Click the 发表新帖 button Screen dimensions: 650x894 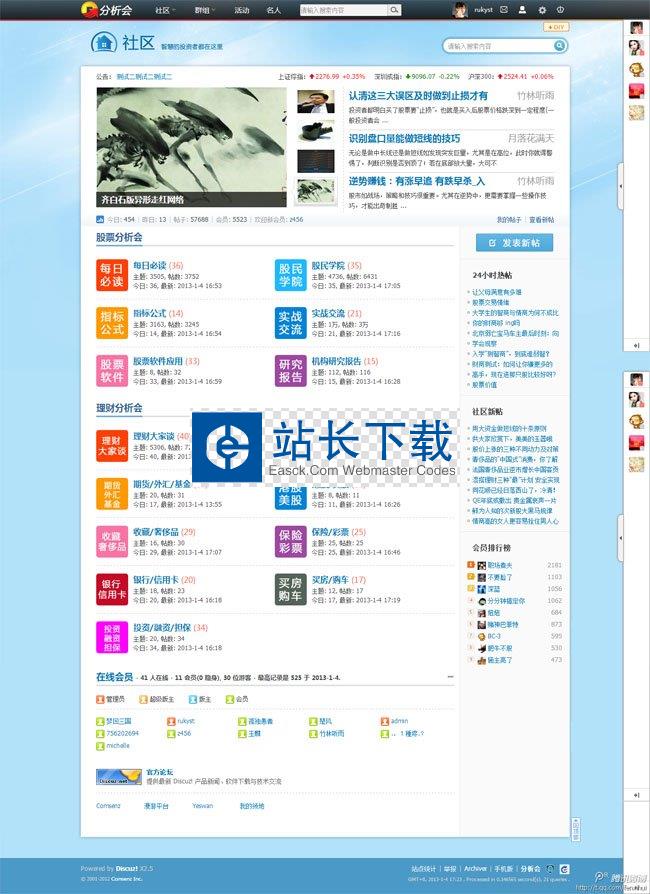pos(514,243)
